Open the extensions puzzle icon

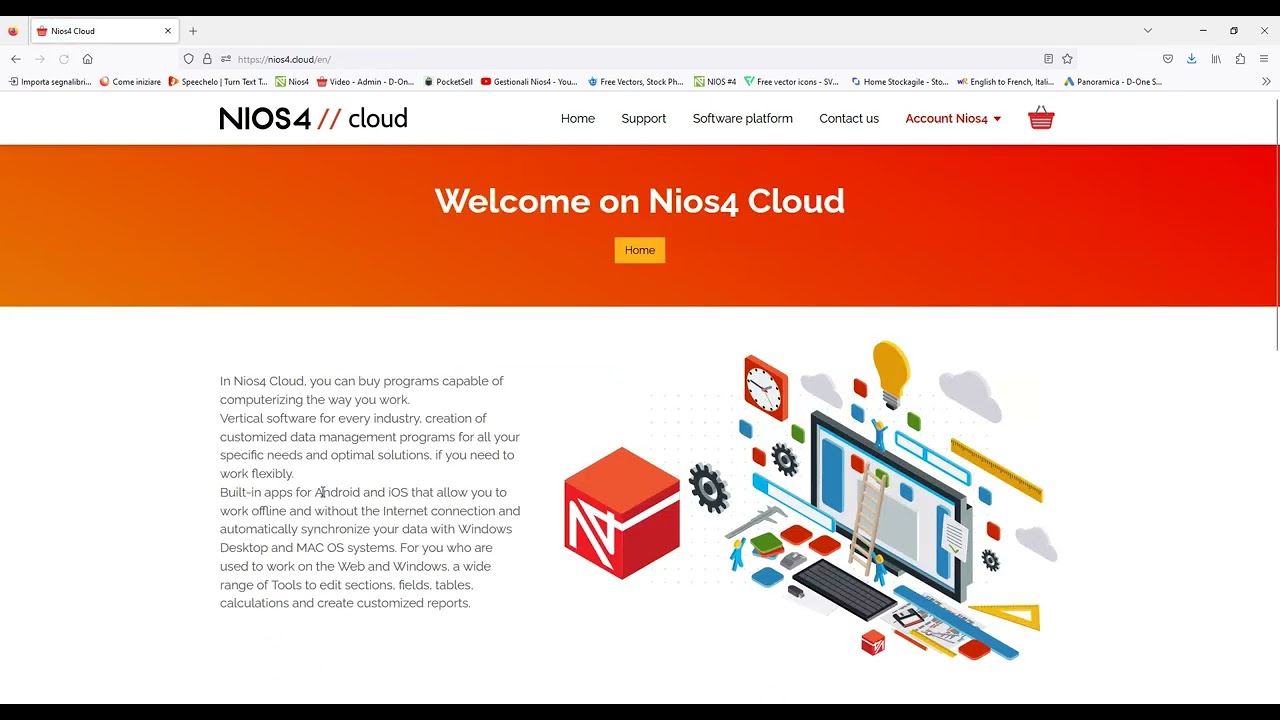[1240, 59]
